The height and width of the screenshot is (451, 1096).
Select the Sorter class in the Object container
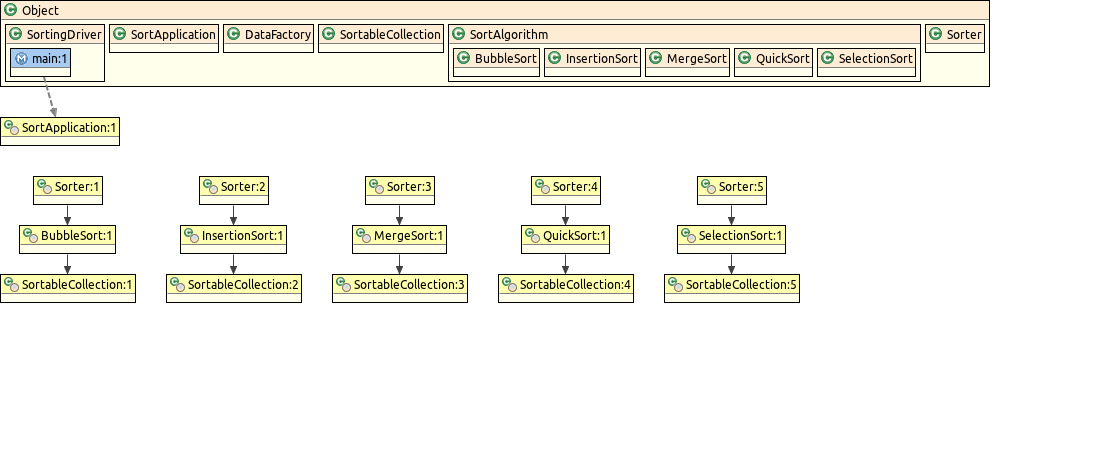[x=956, y=35]
